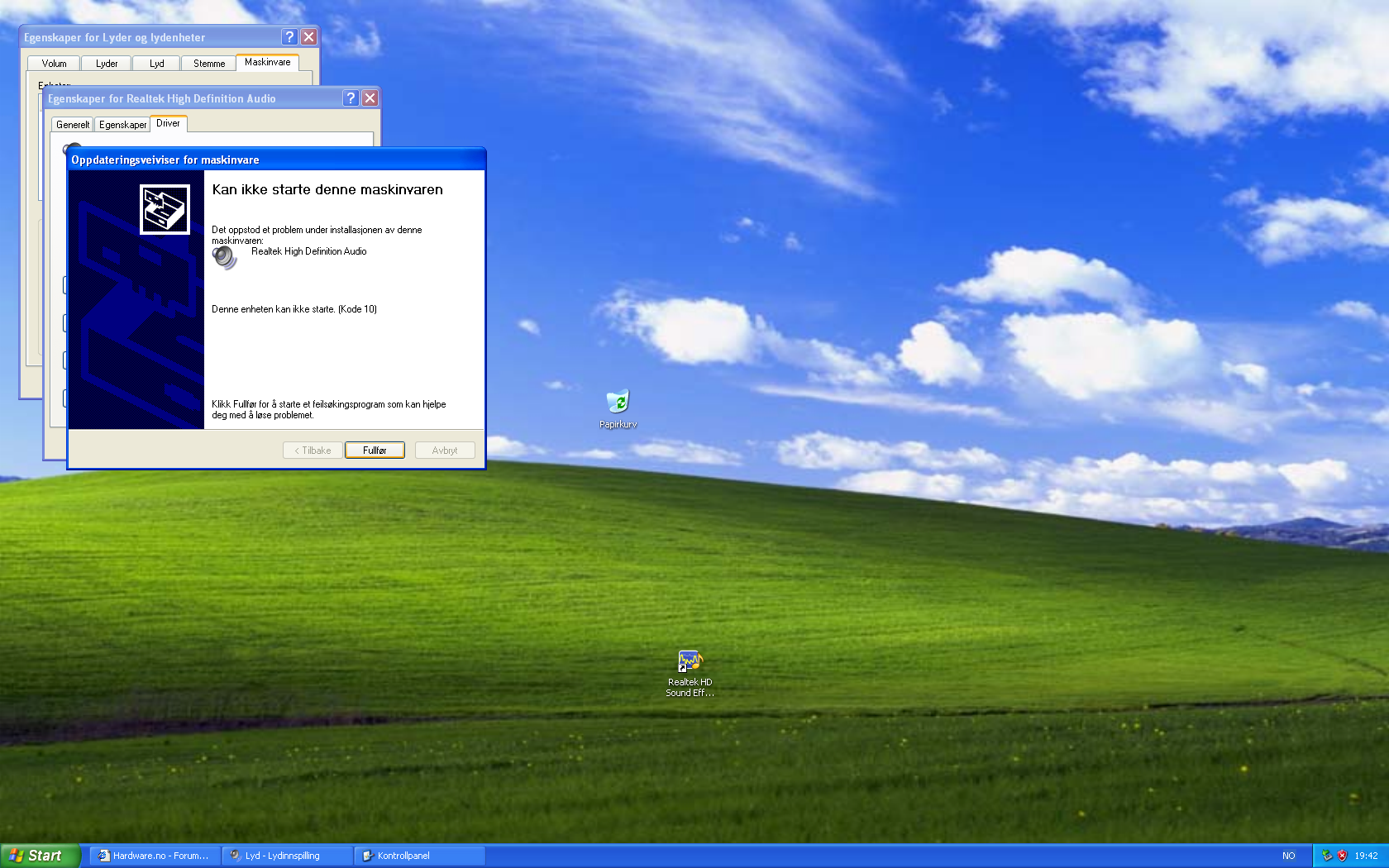Click the Avbryt button in the wizard
1389x868 pixels.
(445, 451)
